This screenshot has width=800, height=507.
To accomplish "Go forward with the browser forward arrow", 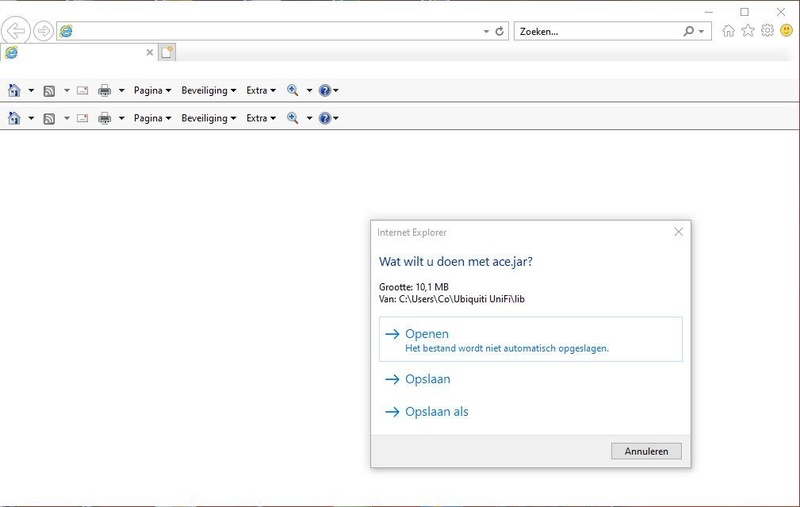I will click(43, 31).
